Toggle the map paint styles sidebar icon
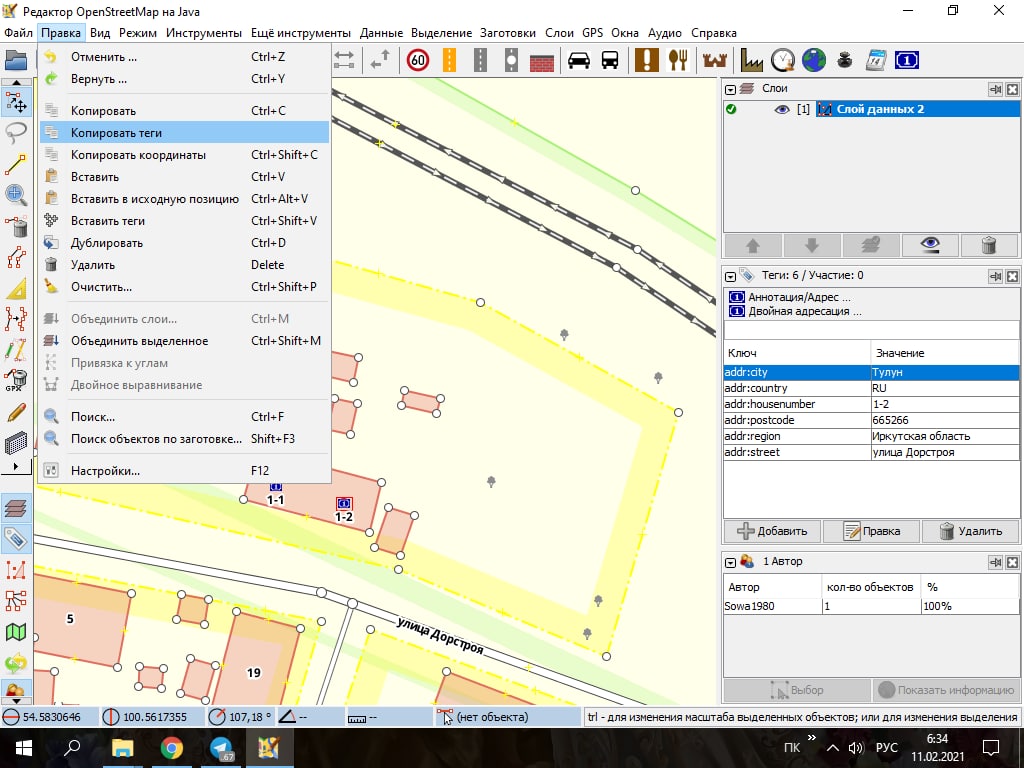The height and width of the screenshot is (768, 1024). coord(16,632)
